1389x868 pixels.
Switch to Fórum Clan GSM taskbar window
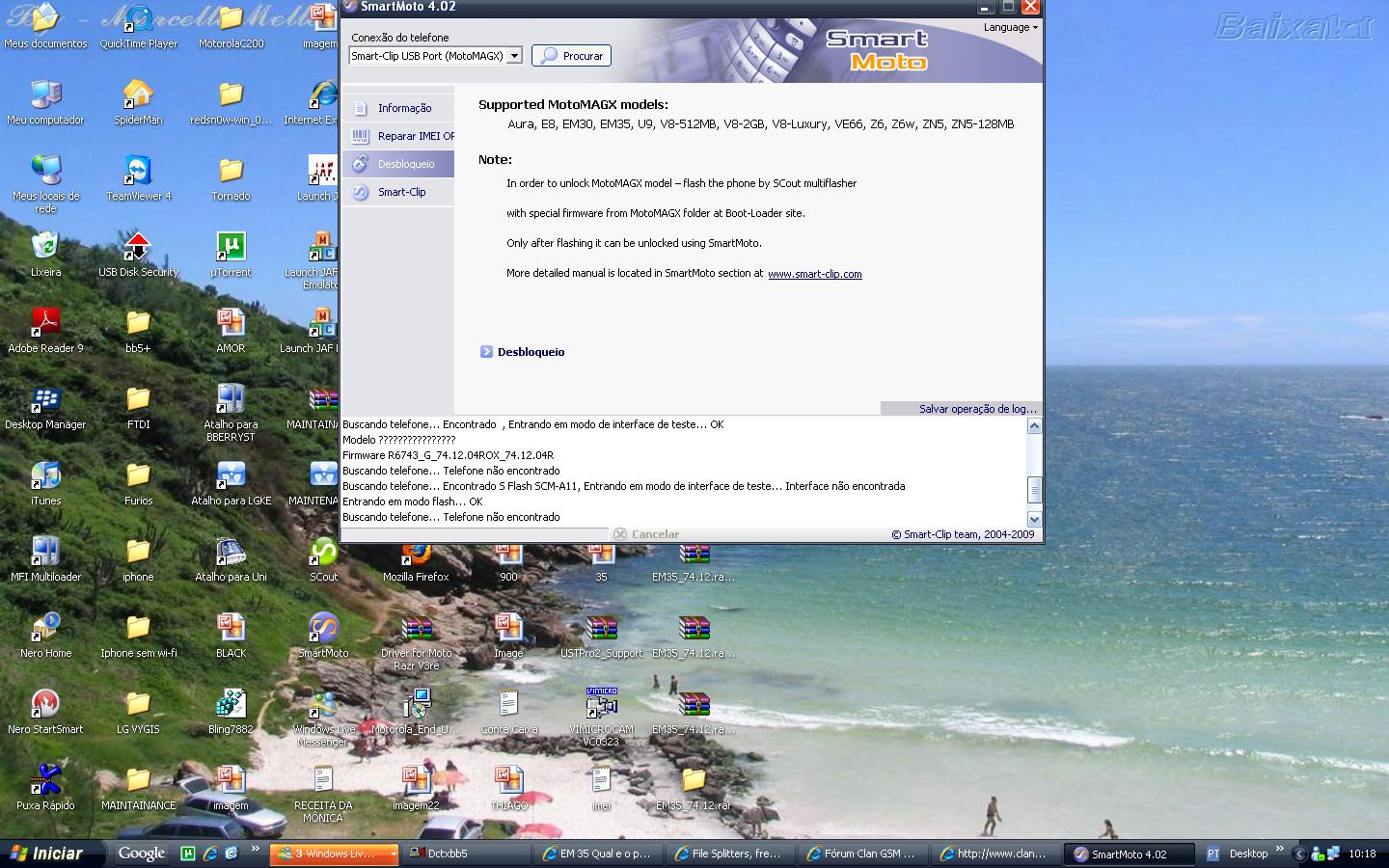863,854
